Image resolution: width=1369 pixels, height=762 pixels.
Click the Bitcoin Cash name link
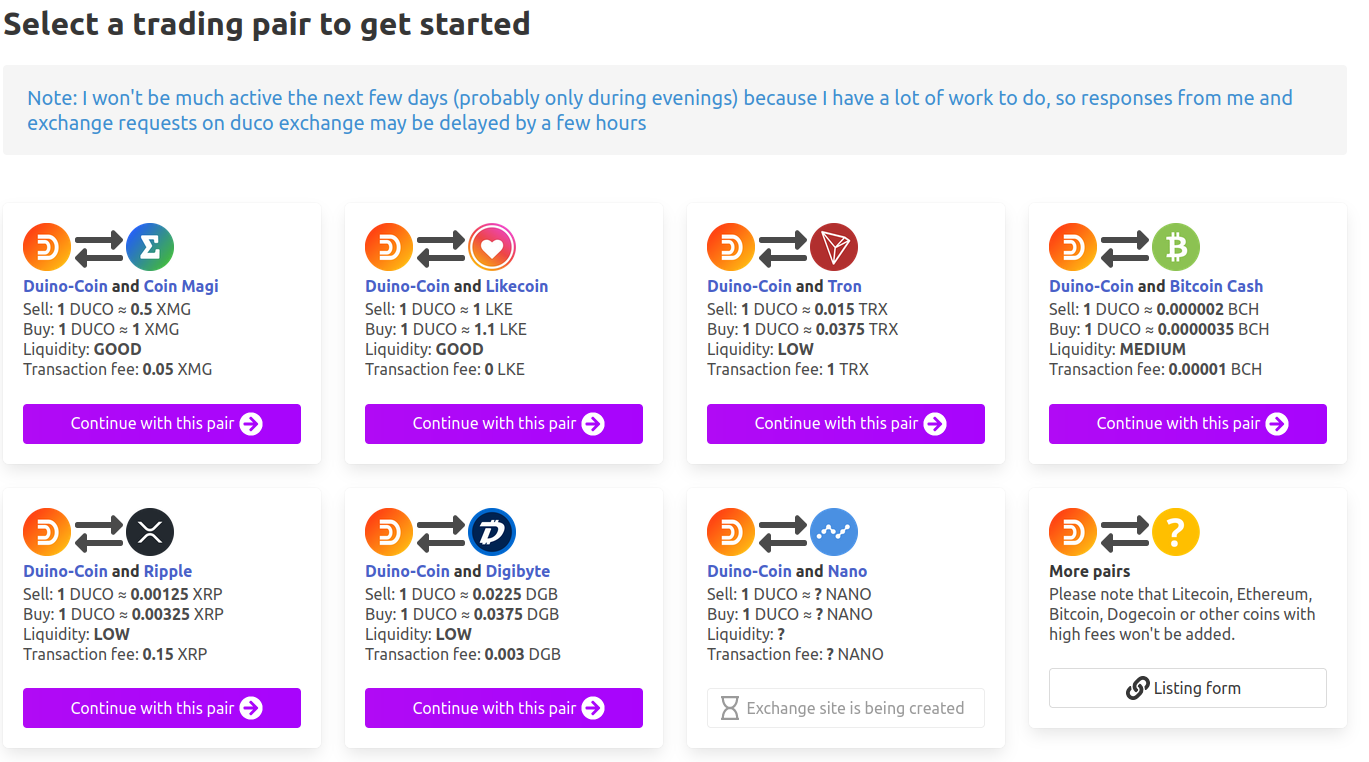click(1217, 286)
